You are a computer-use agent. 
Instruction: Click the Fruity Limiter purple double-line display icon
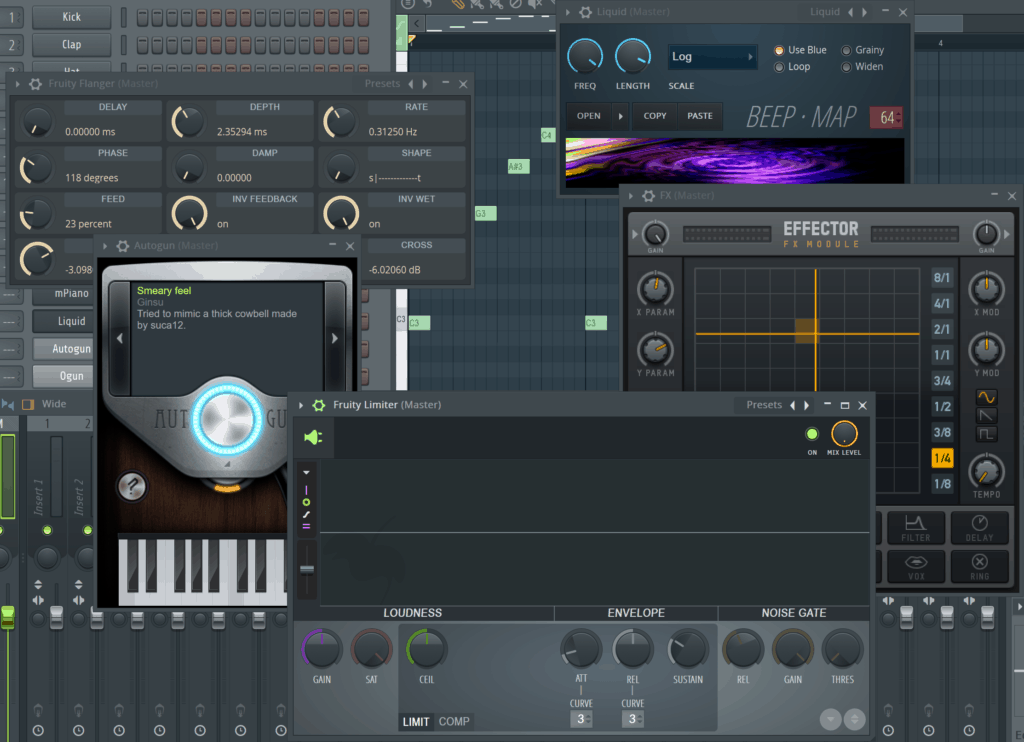(306, 526)
